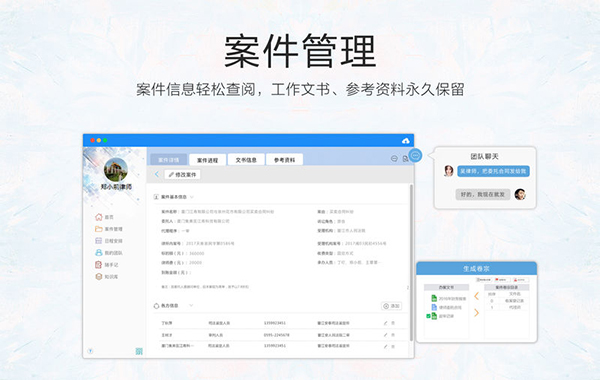Edit the party row with phone 0595-2245678
The height and width of the screenshot is (380, 600).
pos(385,335)
